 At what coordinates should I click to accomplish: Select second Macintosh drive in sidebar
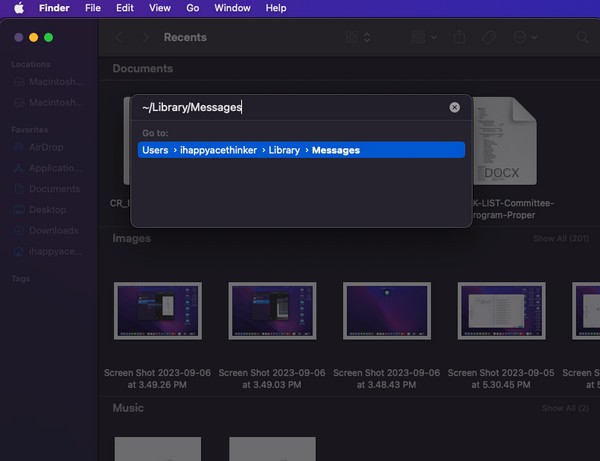coord(48,103)
